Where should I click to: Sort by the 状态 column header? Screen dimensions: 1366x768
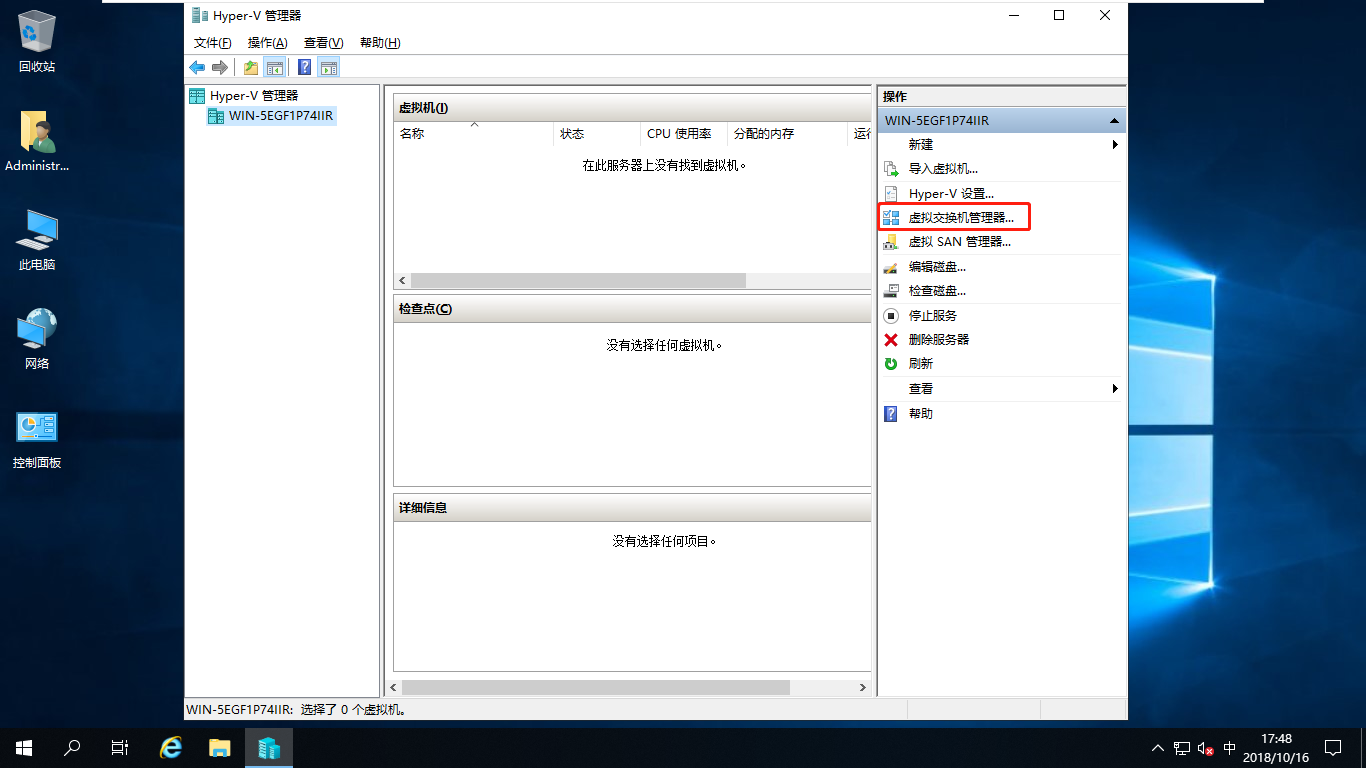click(597, 134)
